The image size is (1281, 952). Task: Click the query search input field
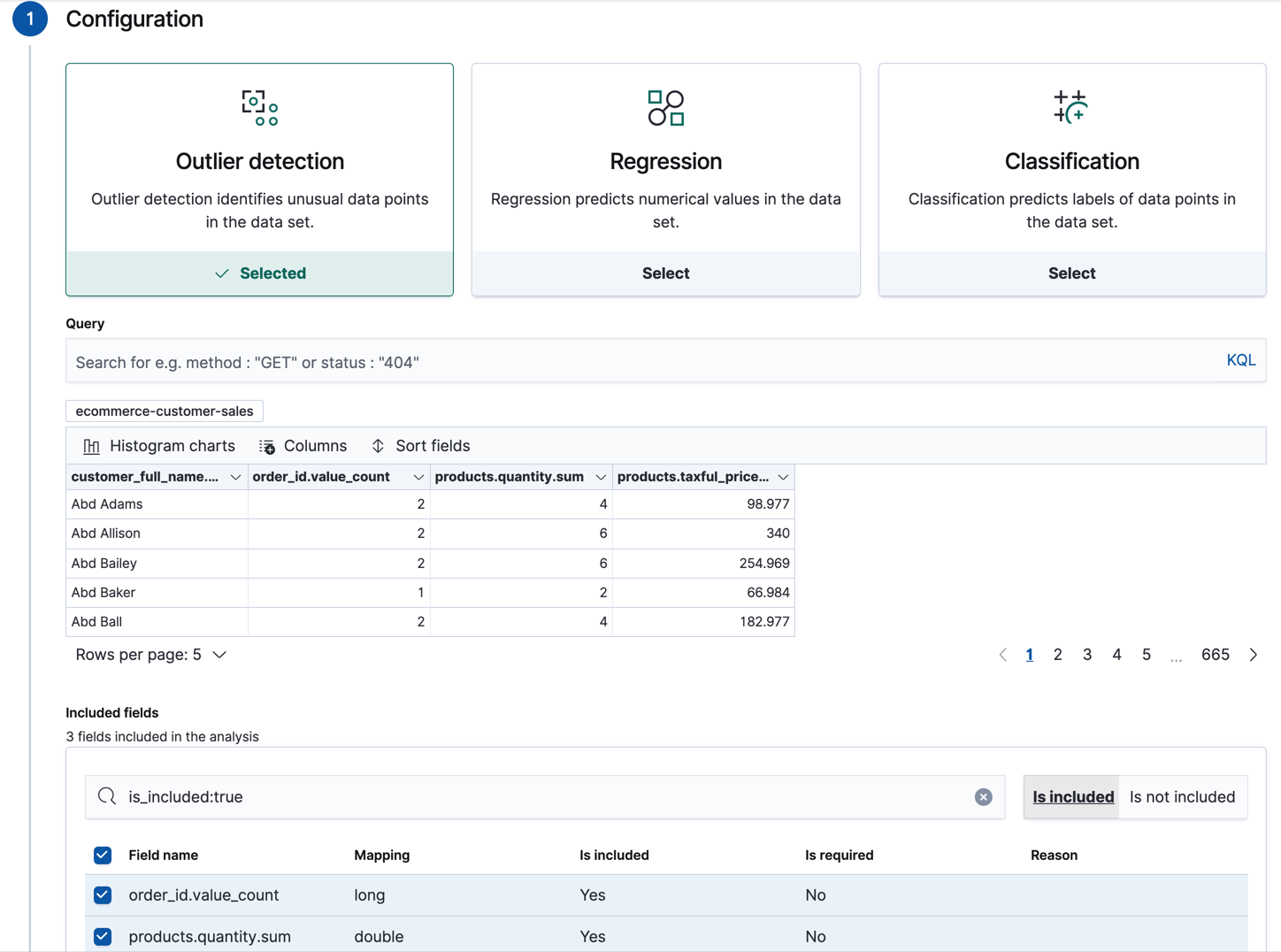pos(531,361)
